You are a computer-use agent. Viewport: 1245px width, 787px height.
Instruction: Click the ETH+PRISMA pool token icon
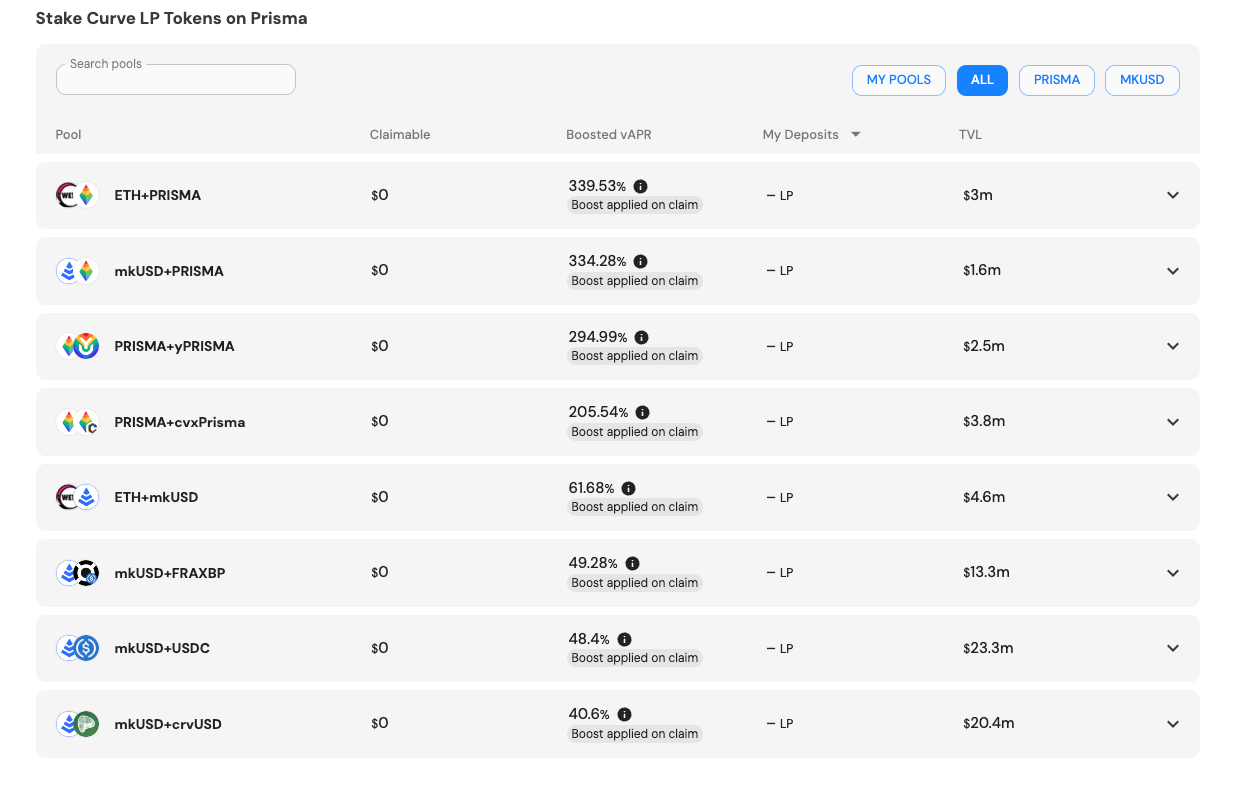(x=77, y=195)
